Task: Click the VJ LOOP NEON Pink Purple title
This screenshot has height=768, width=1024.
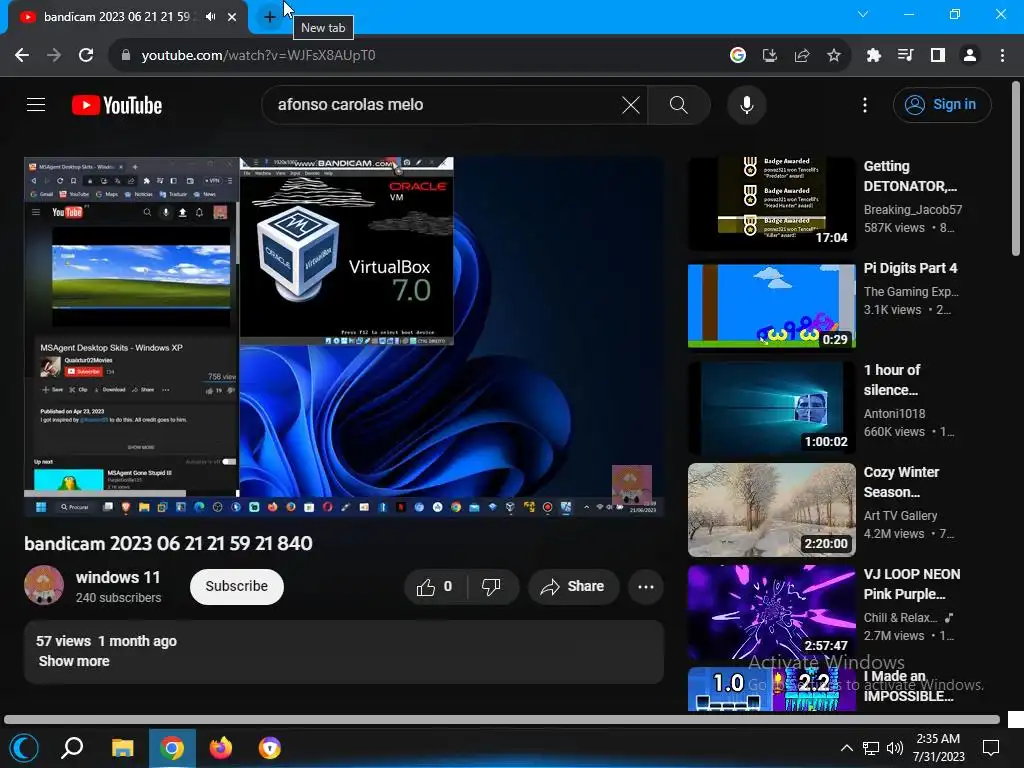Action: tap(912, 584)
